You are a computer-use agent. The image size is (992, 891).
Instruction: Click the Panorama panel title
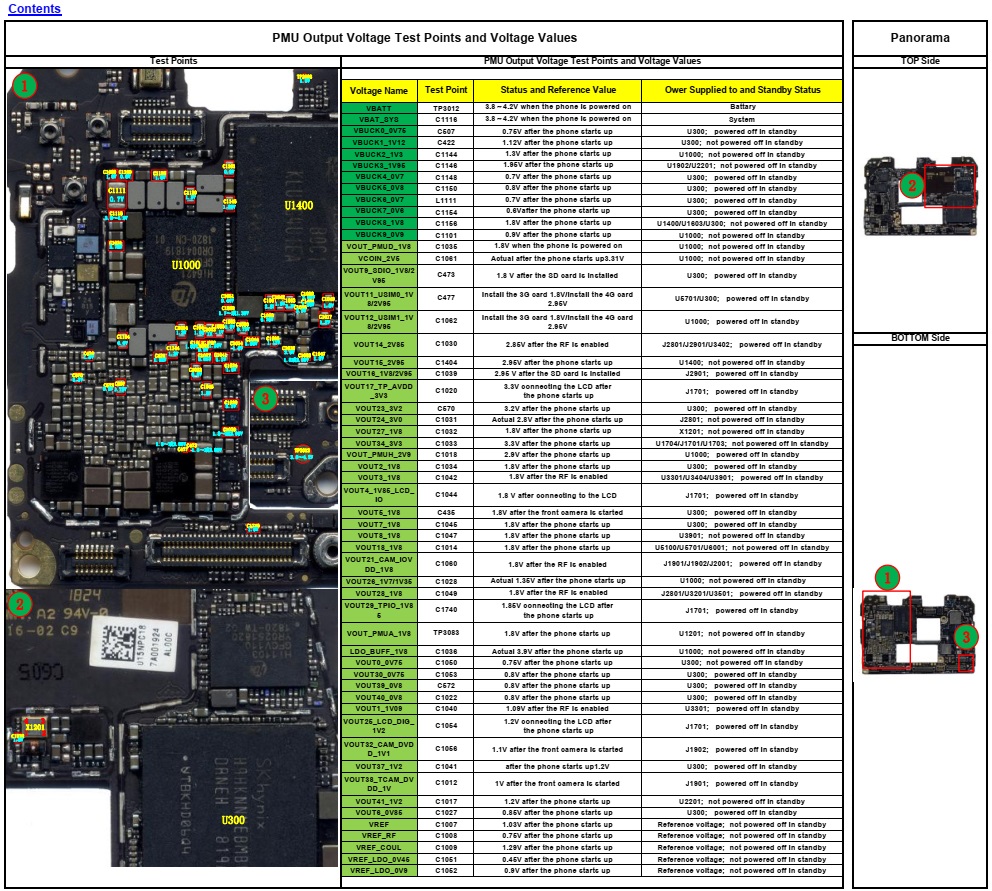point(919,39)
